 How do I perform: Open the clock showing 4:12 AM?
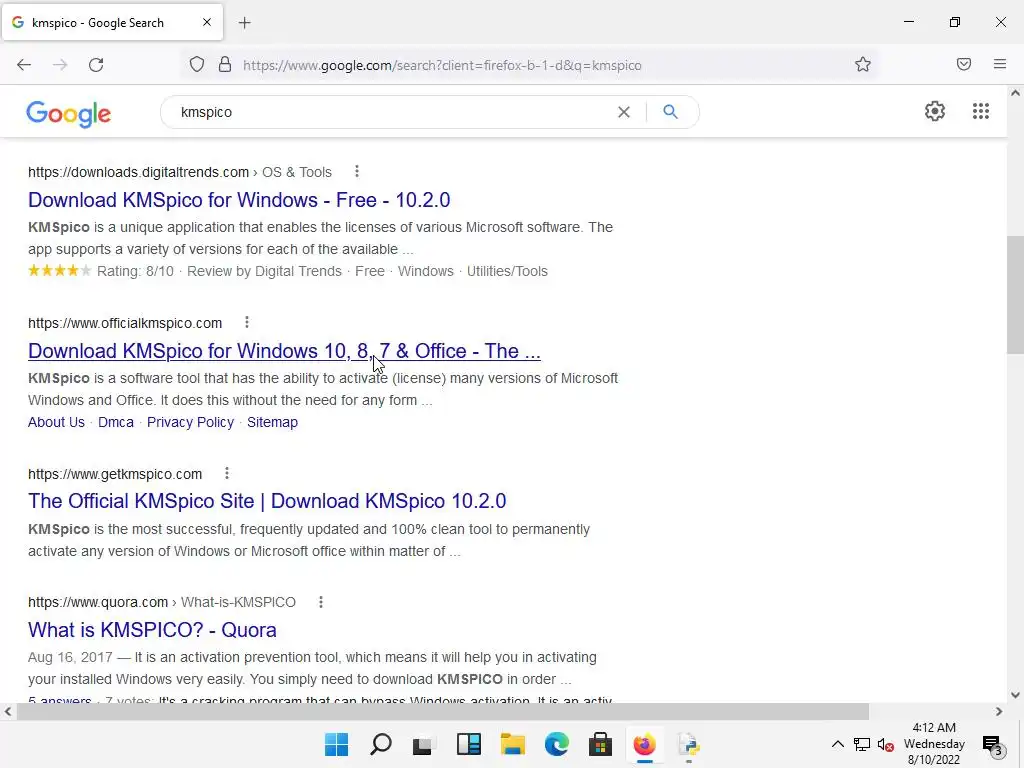coord(934,744)
